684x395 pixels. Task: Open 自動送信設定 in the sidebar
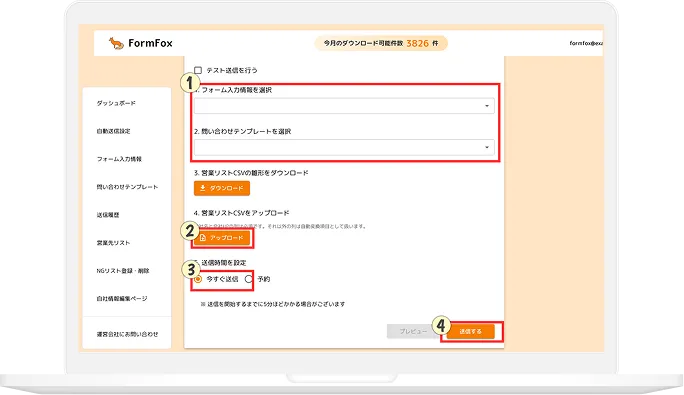coord(113,131)
